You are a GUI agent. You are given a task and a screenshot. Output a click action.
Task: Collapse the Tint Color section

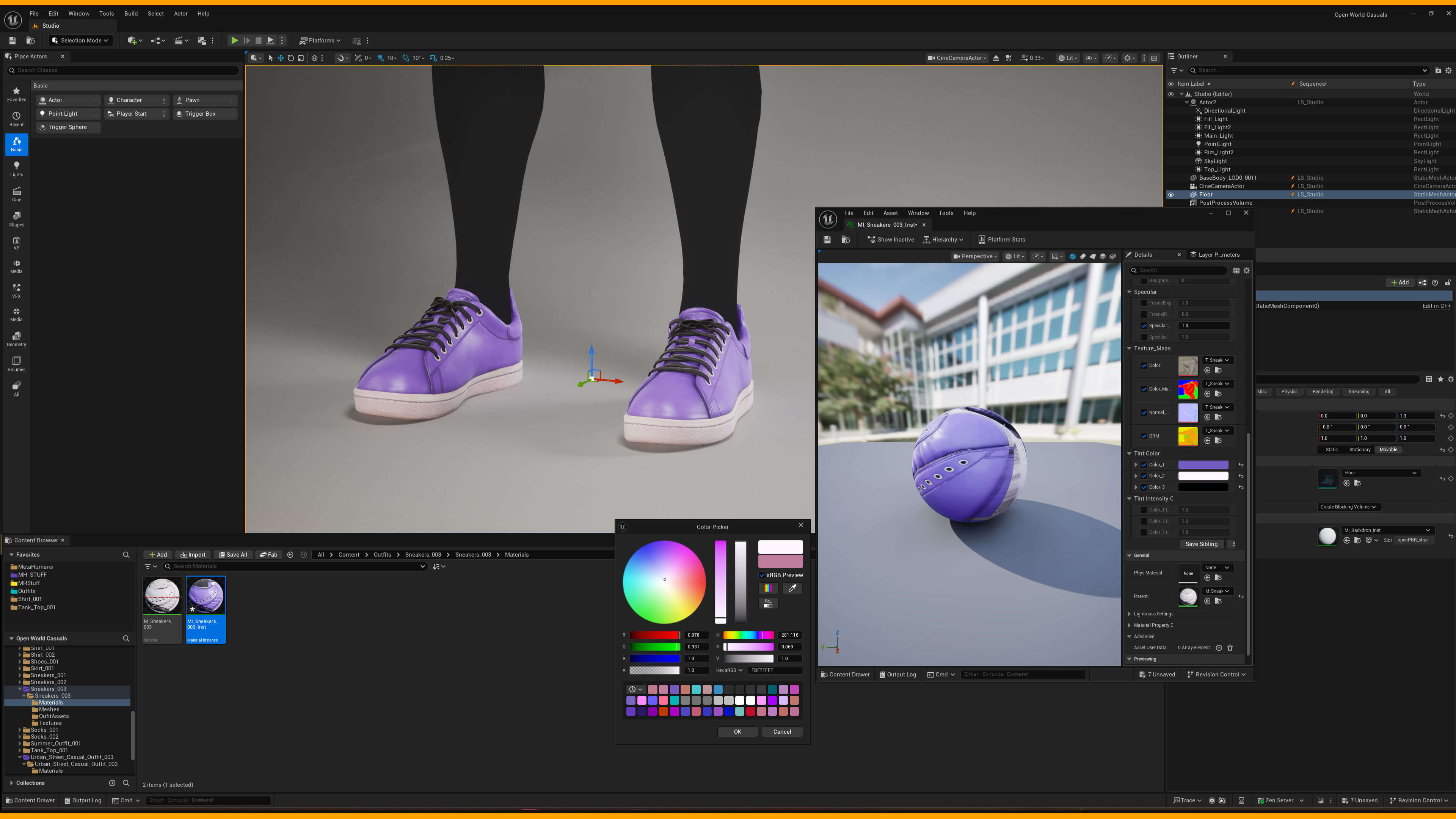click(1130, 453)
